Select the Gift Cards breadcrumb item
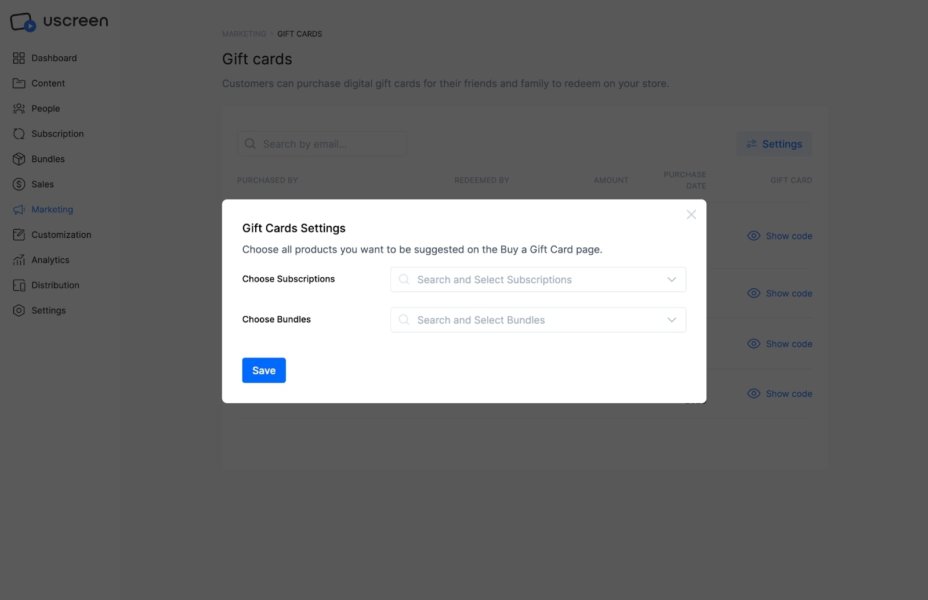This screenshot has height=600, width=928. click(x=299, y=33)
